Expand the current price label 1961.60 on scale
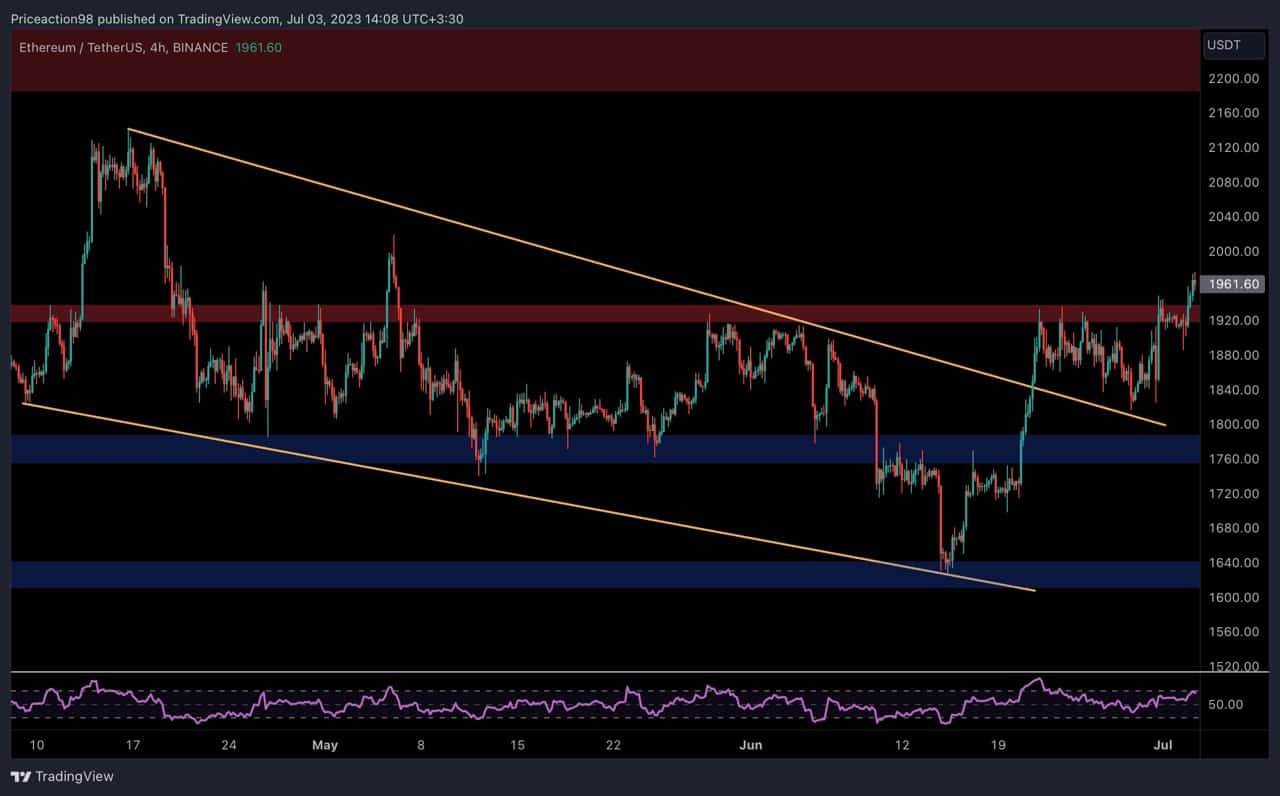The width and height of the screenshot is (1280, 796). [x=1234, y=284]
